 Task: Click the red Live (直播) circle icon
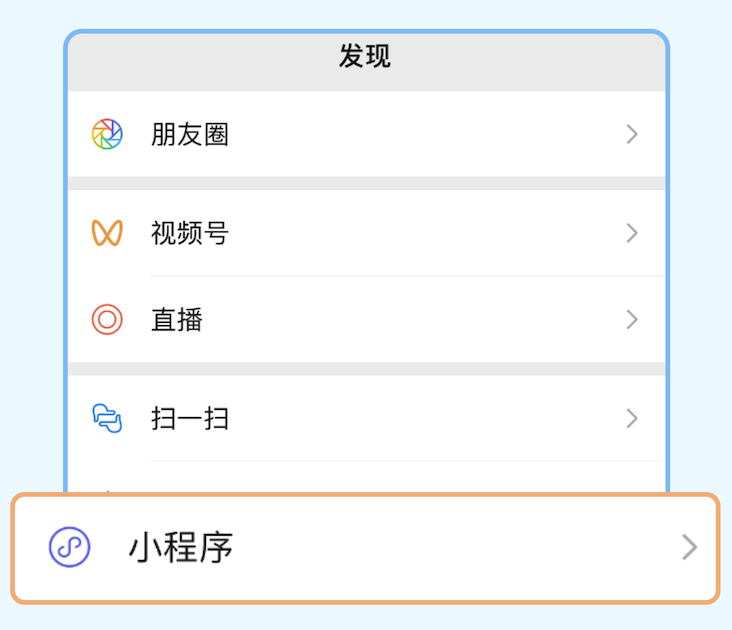tap(107, 320)
